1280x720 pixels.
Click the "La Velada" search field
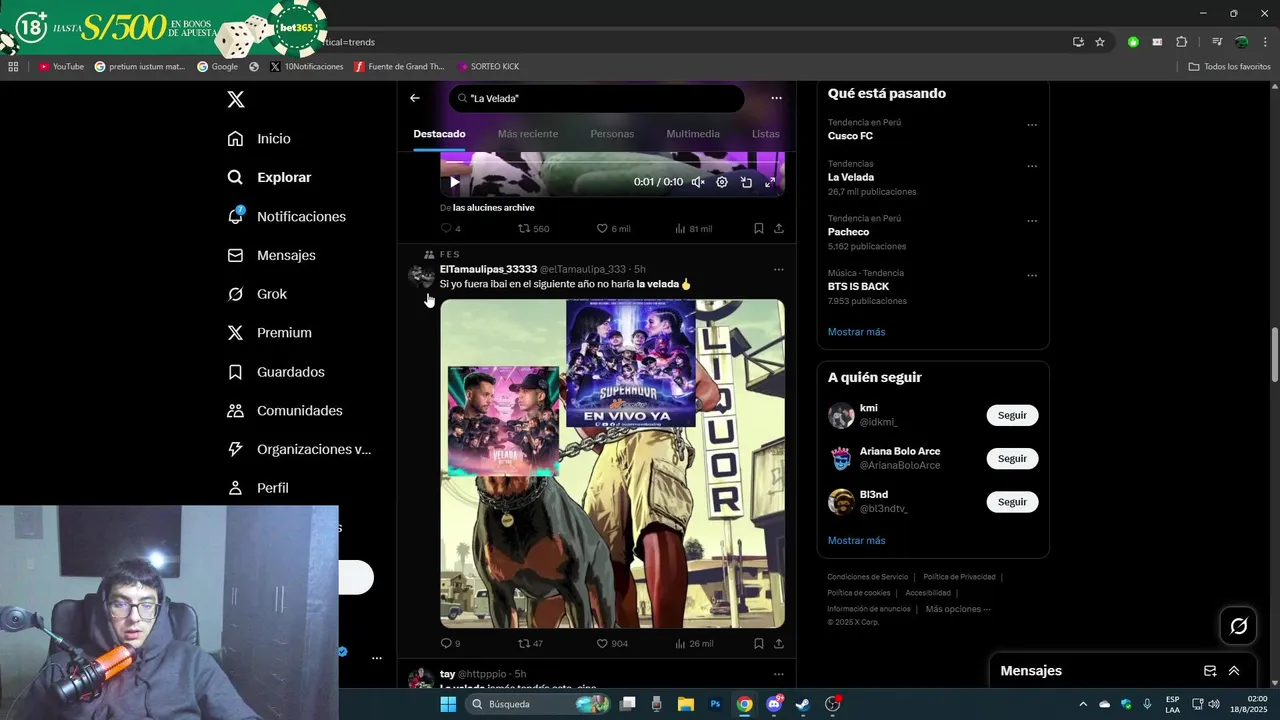pos(596,98)
